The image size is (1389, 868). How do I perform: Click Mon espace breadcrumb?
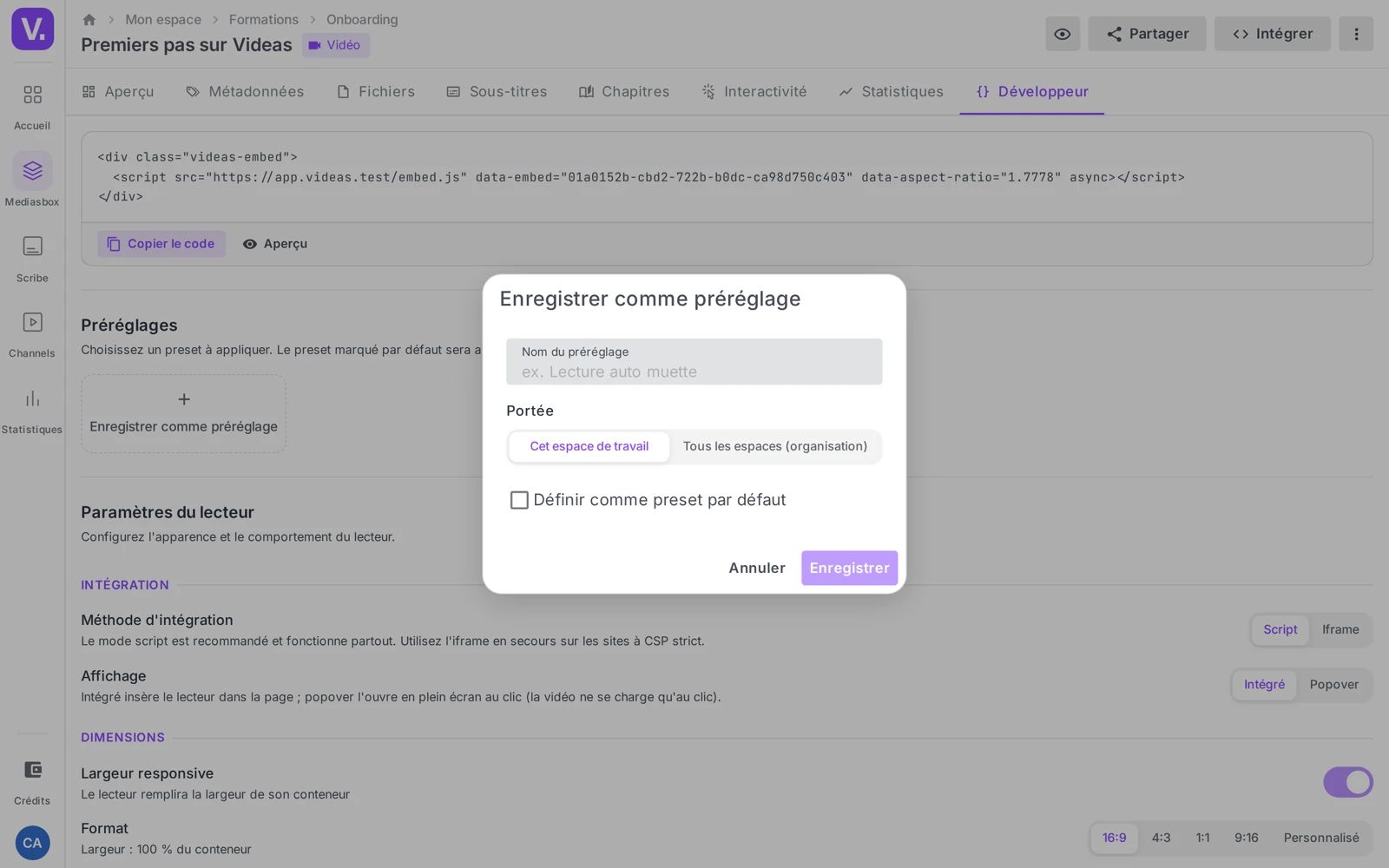pyautogui.click(x=163, y=19)
